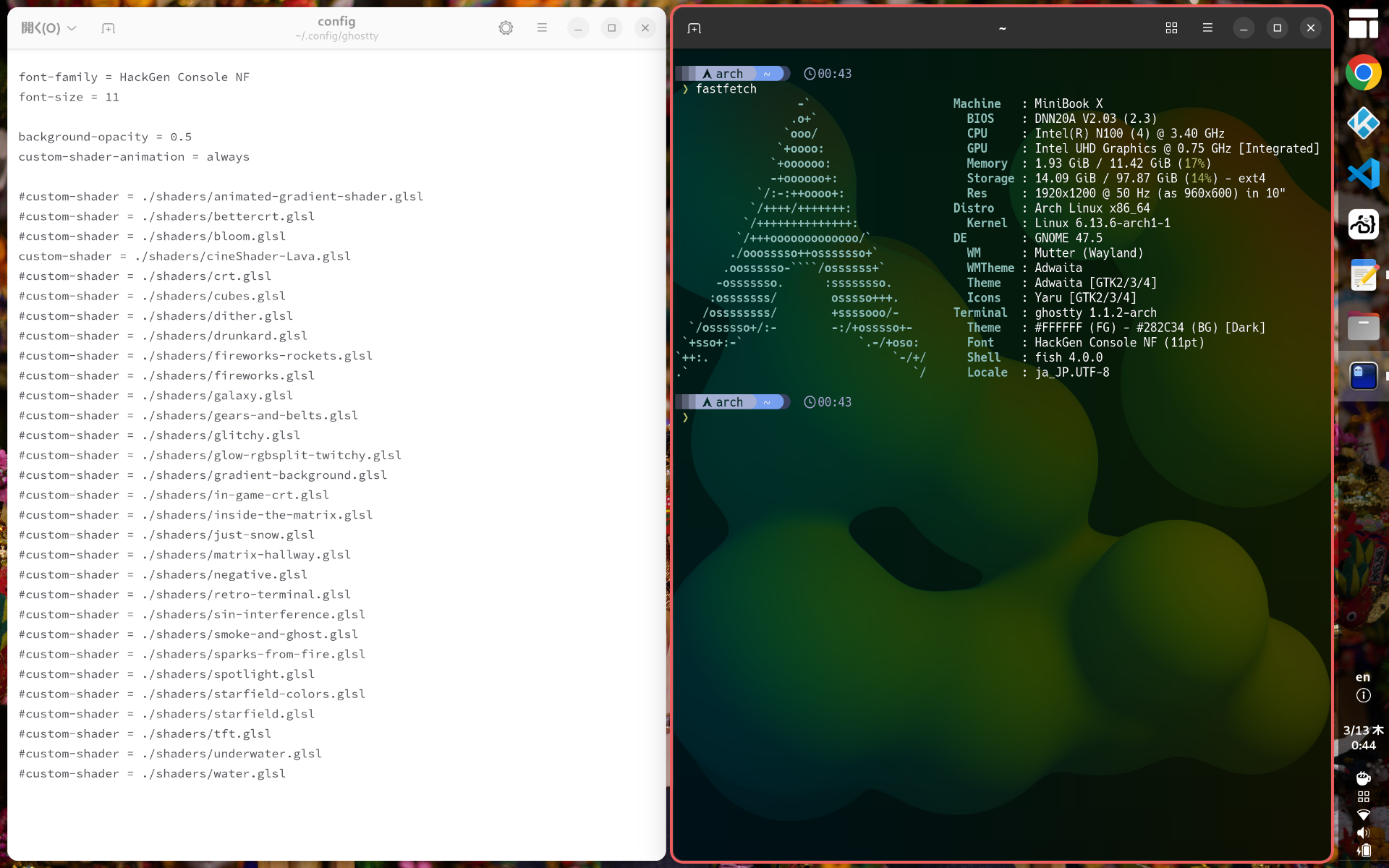Click the glitchy.glsl shader line
Viewport: 1389px width, 868px height.
click(x=159, y=435)
